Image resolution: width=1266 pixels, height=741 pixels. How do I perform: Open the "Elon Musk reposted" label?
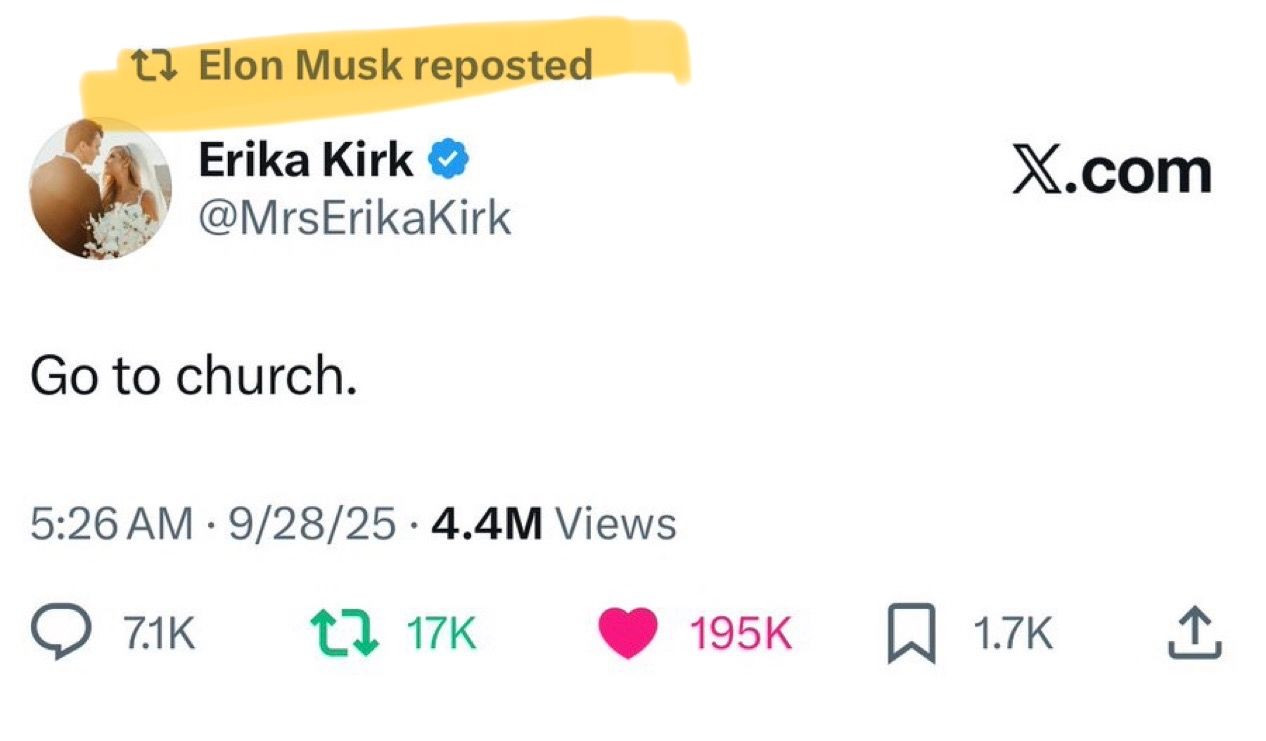(x=395, y=66)
